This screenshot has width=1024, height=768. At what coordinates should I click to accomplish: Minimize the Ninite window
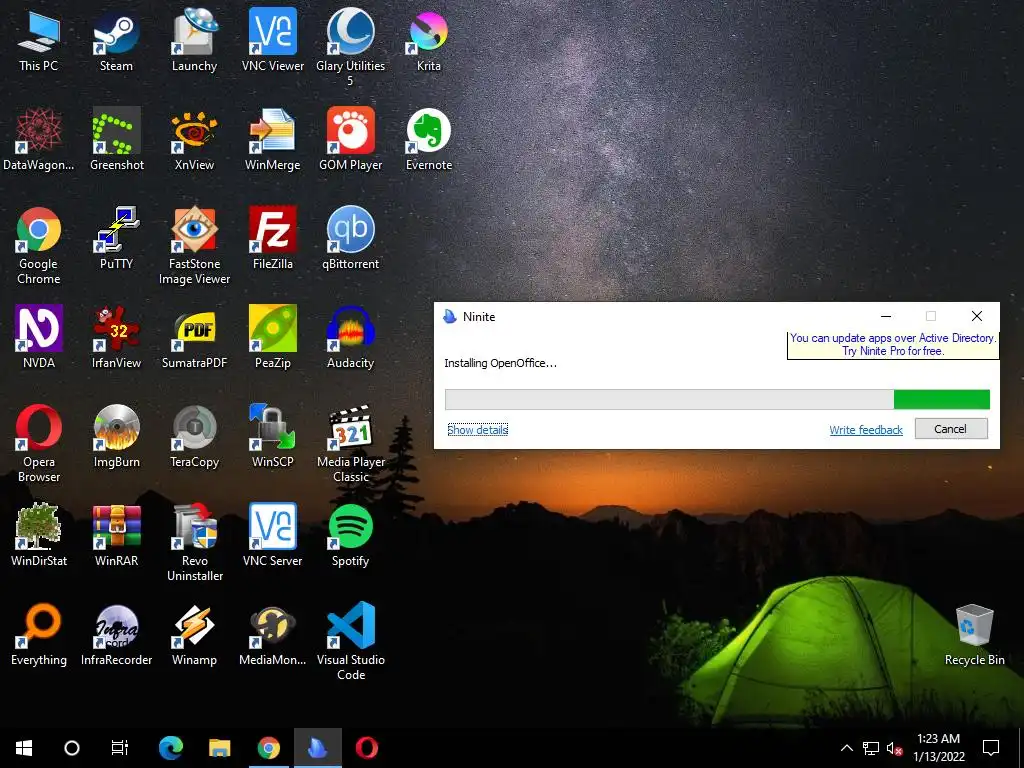point(886,316)
